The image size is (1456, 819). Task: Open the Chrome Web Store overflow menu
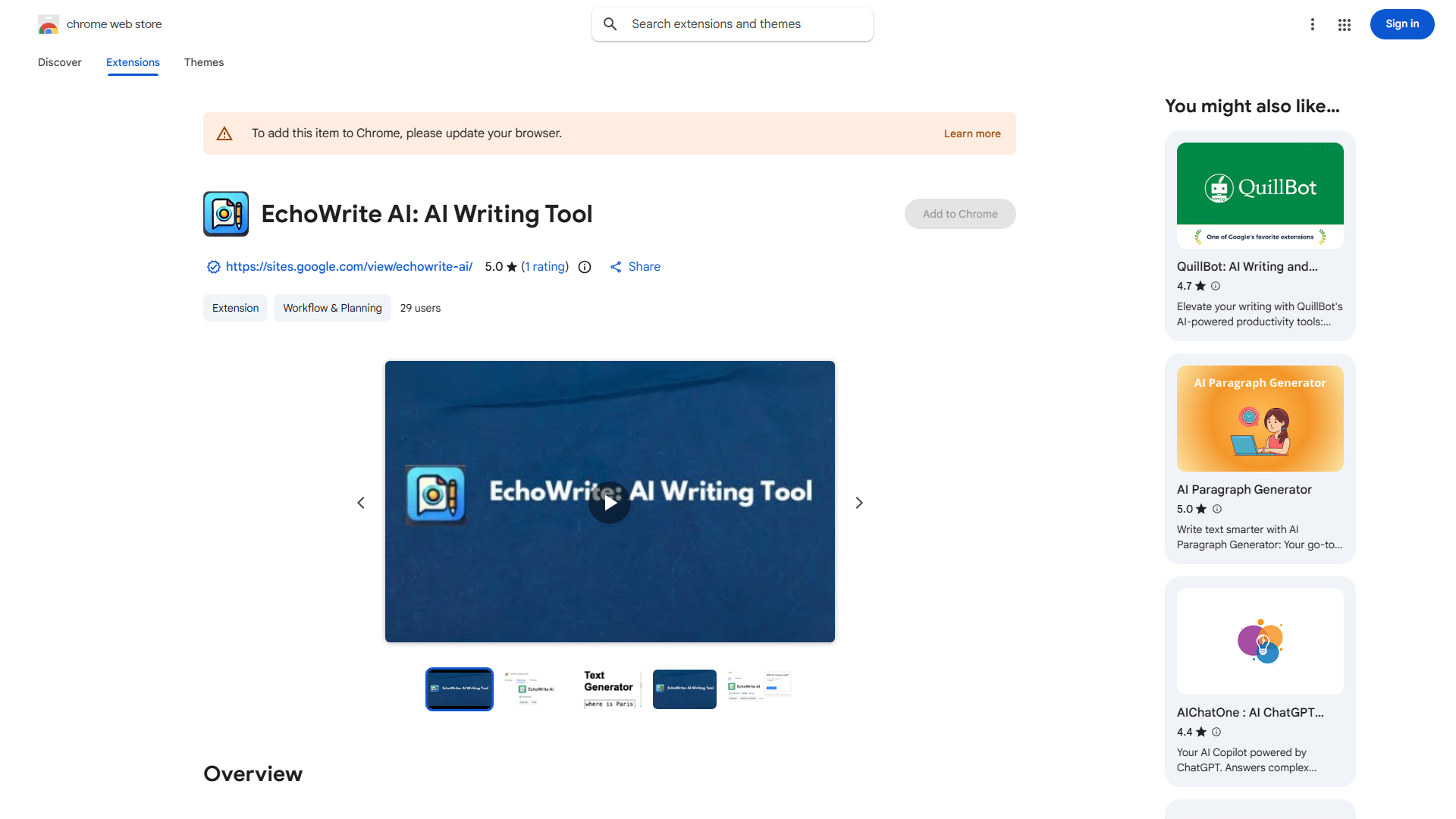click(1313, 24)
